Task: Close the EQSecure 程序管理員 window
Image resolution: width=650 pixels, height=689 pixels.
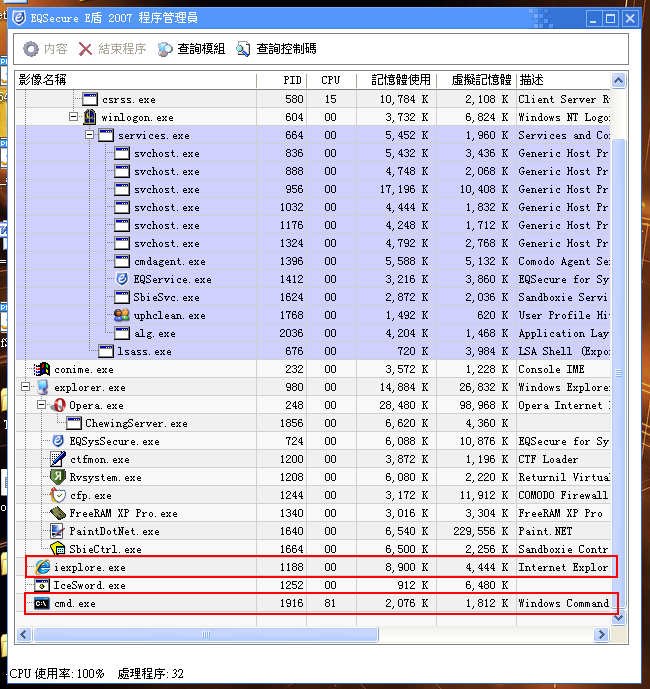Action: pyautogui.click(x=630, y=19)
